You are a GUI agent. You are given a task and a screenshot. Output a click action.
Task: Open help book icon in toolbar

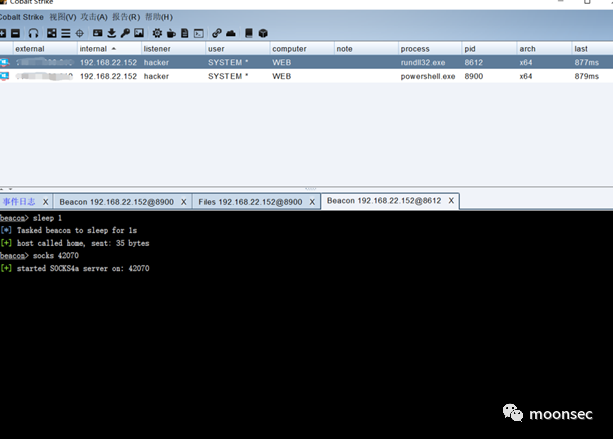249,33
